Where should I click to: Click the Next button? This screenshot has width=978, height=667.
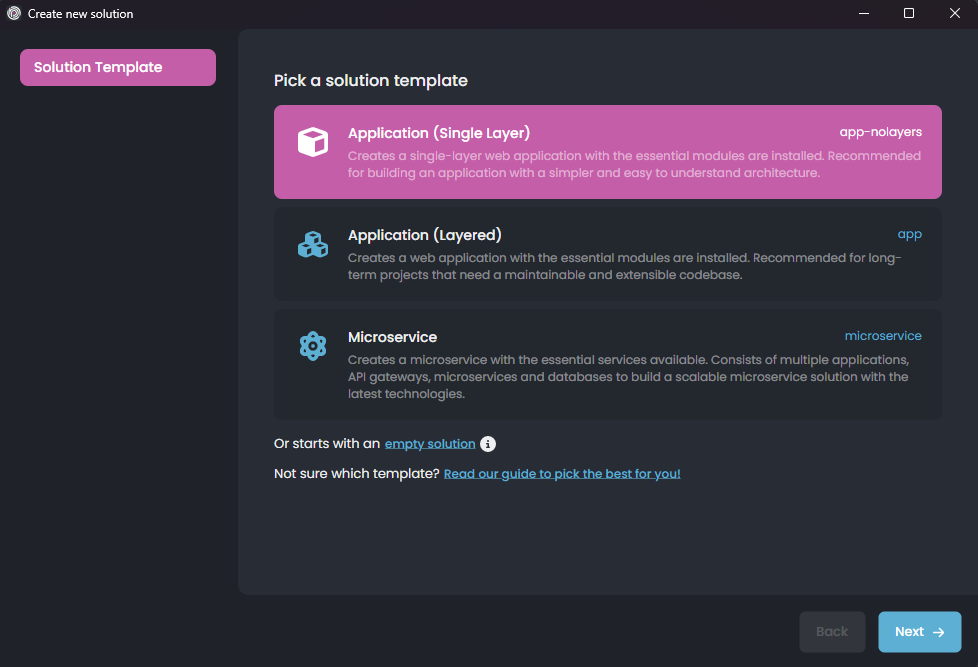tap(919, 631)
